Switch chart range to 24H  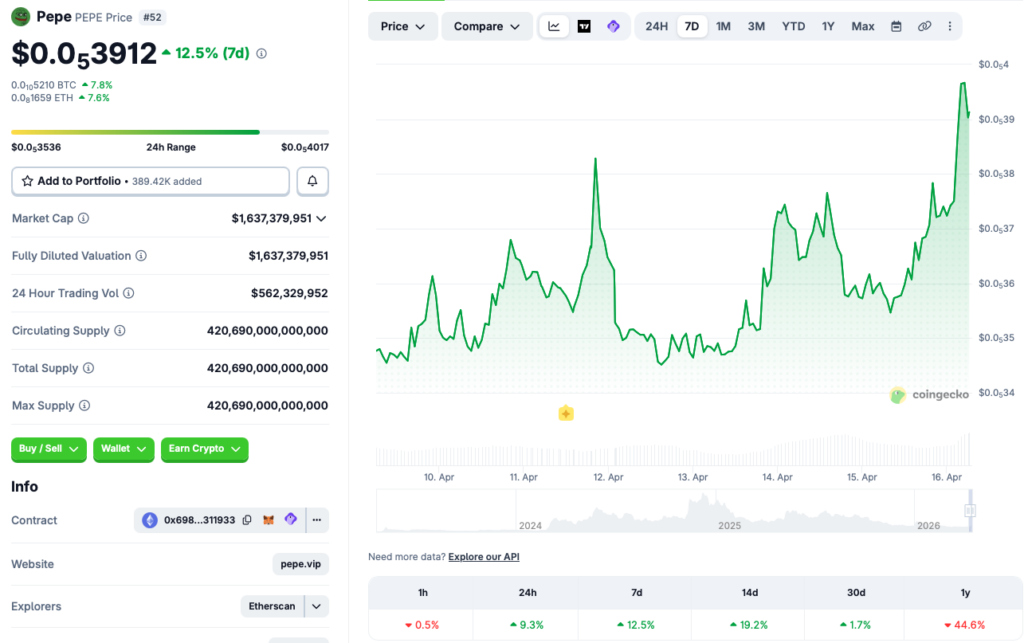pyautogui.click(x=656, y=26)
